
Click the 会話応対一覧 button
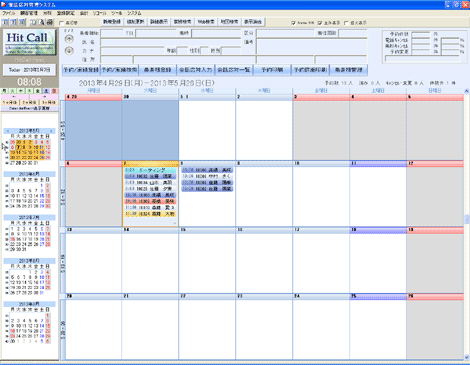pyautogui.click(x=234, y=70)
